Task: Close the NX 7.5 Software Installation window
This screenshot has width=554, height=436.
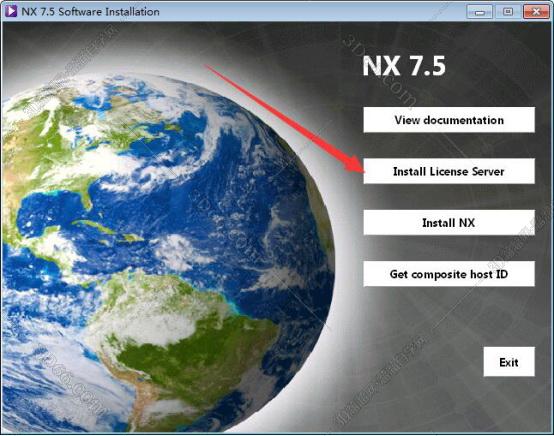Action: click(536, 12)
